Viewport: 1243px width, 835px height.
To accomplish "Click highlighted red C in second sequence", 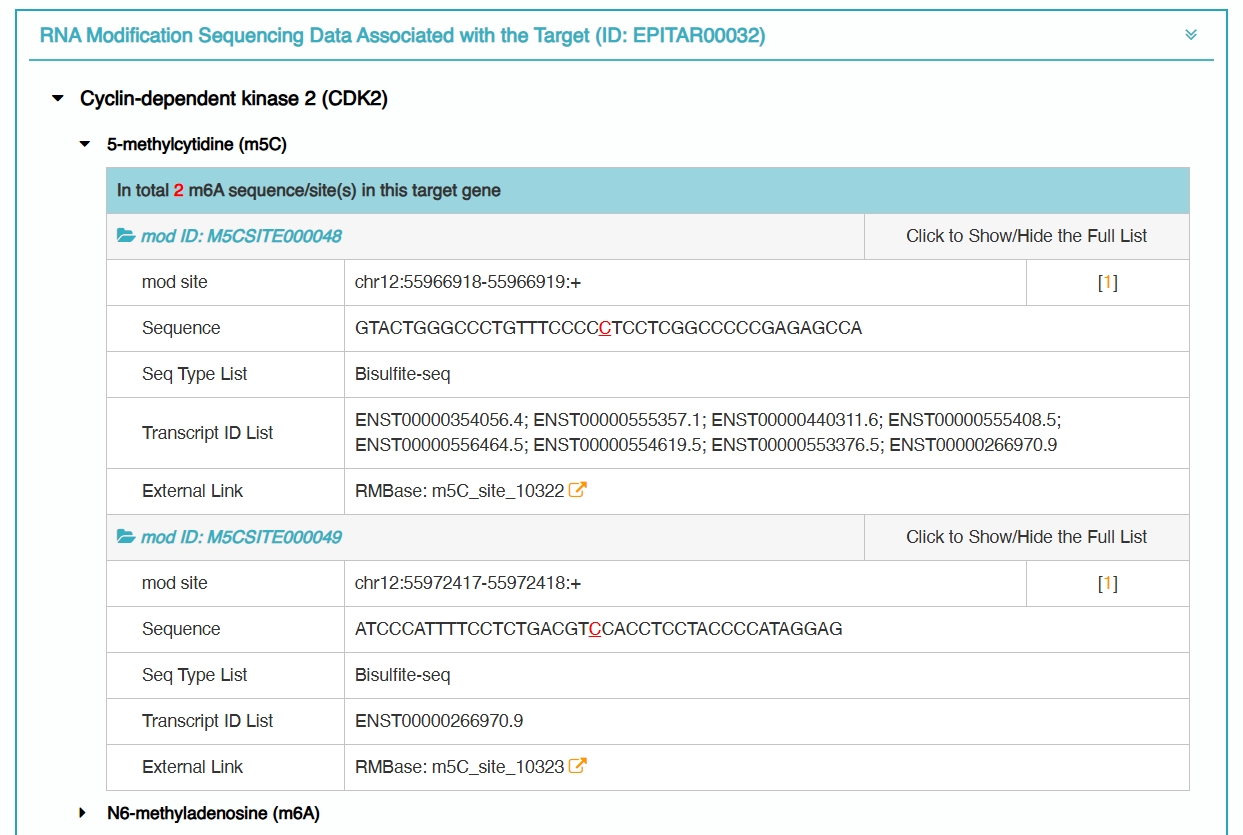I will [x=595, y=629].
